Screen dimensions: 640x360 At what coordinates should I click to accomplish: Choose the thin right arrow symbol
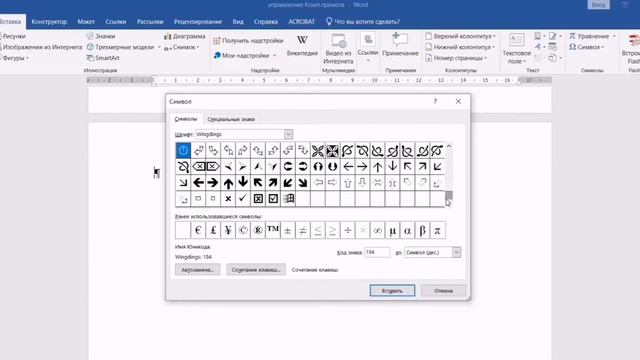(x=362, y=167)
